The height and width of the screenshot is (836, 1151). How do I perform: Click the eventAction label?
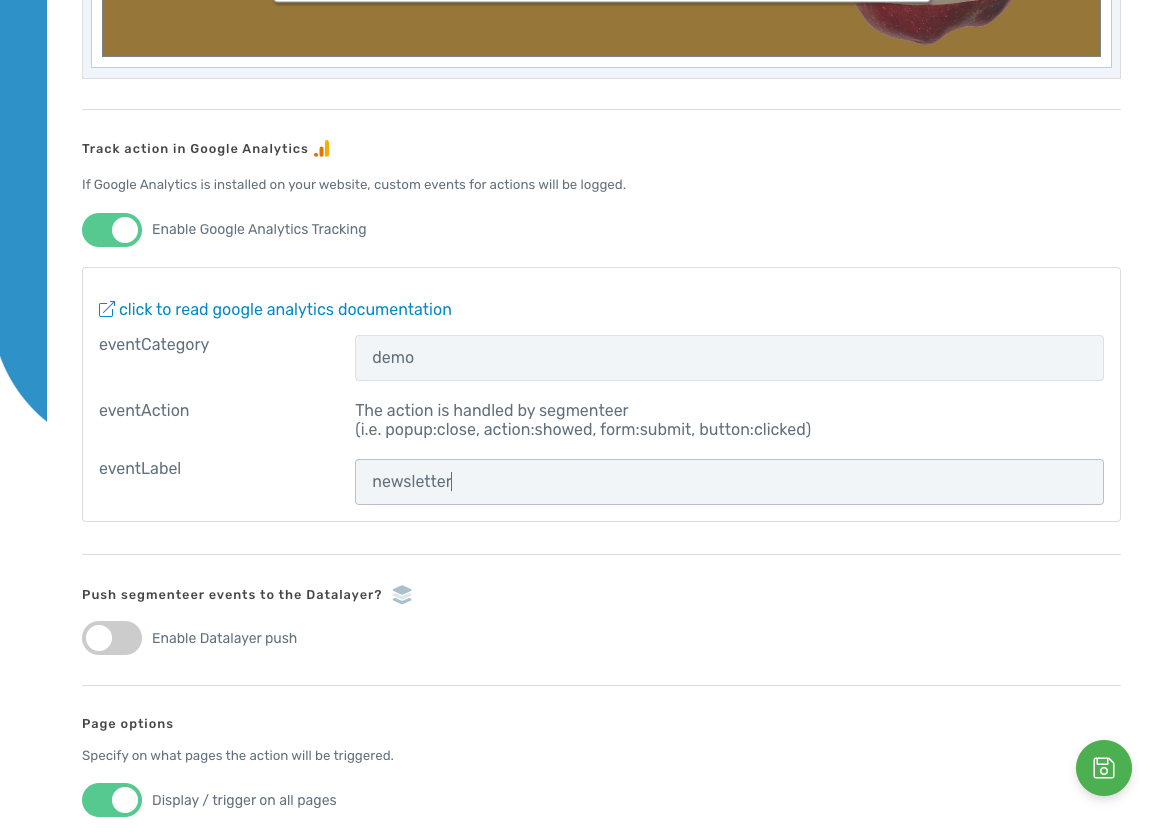[144, 411]
